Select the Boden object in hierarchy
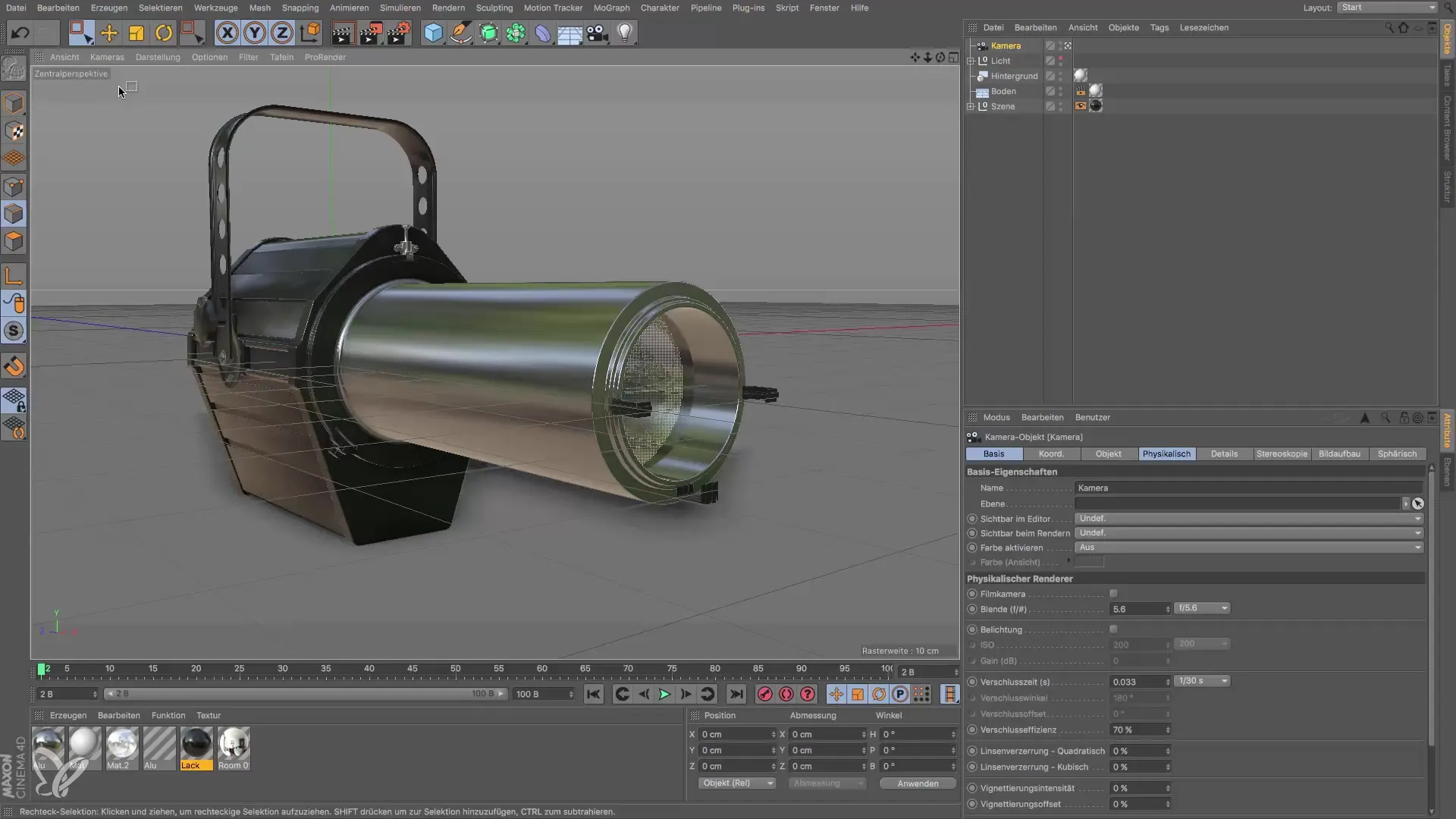The height and width of the screenshot is (819, 1456). click(x=1003, y=91)
